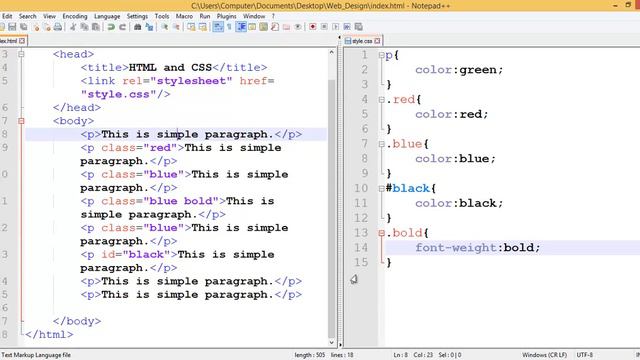This screenshot has height=360, width=640.
Task: Toggle Show All Characters pilcrow icon
Action: [x=229, y=27]
